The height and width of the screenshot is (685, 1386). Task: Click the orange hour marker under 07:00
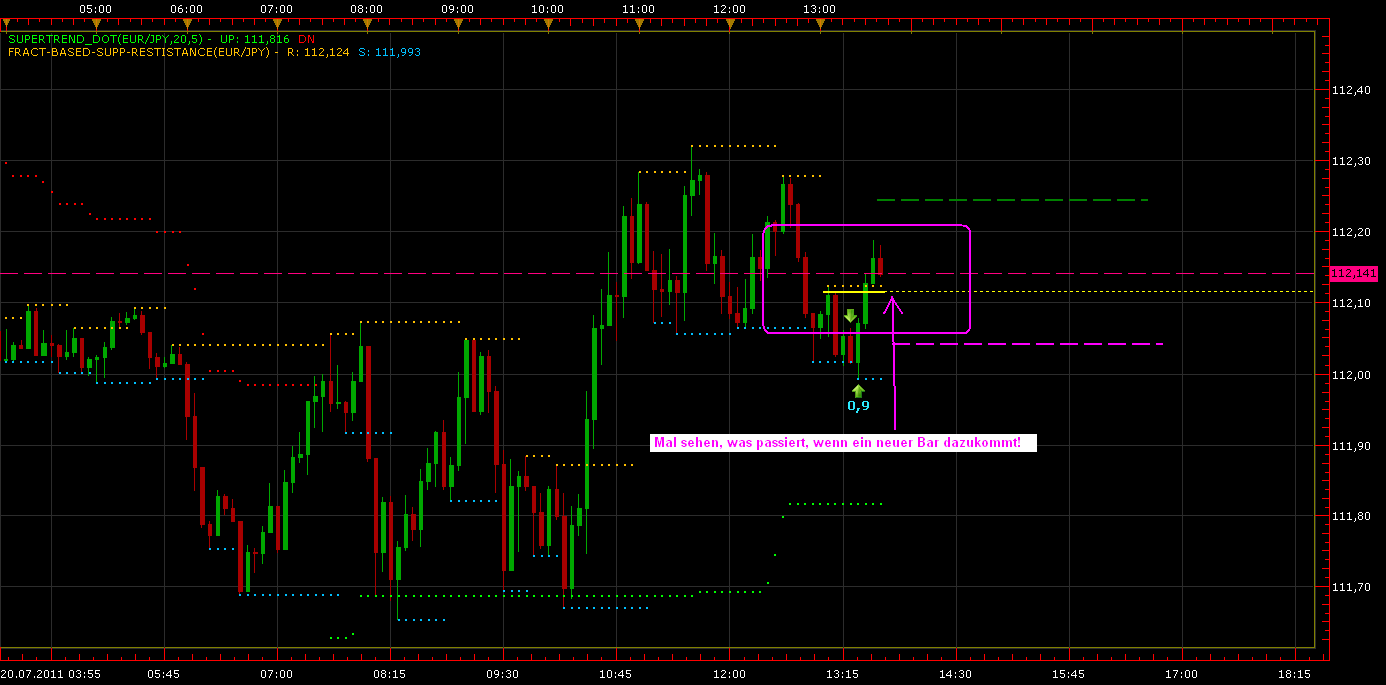click(276, 23)
